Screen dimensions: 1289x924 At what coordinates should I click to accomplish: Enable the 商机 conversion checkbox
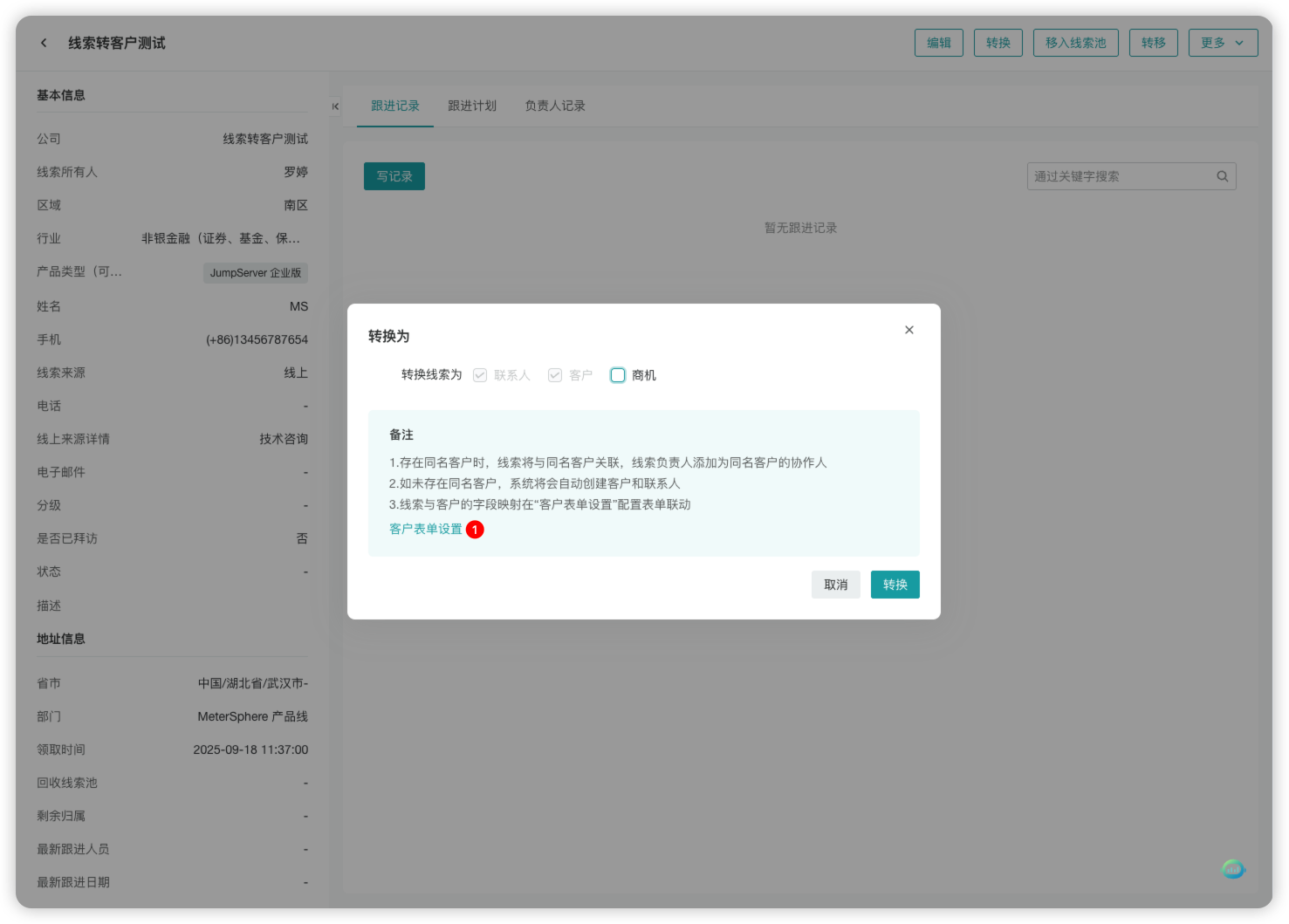[618, 374]
